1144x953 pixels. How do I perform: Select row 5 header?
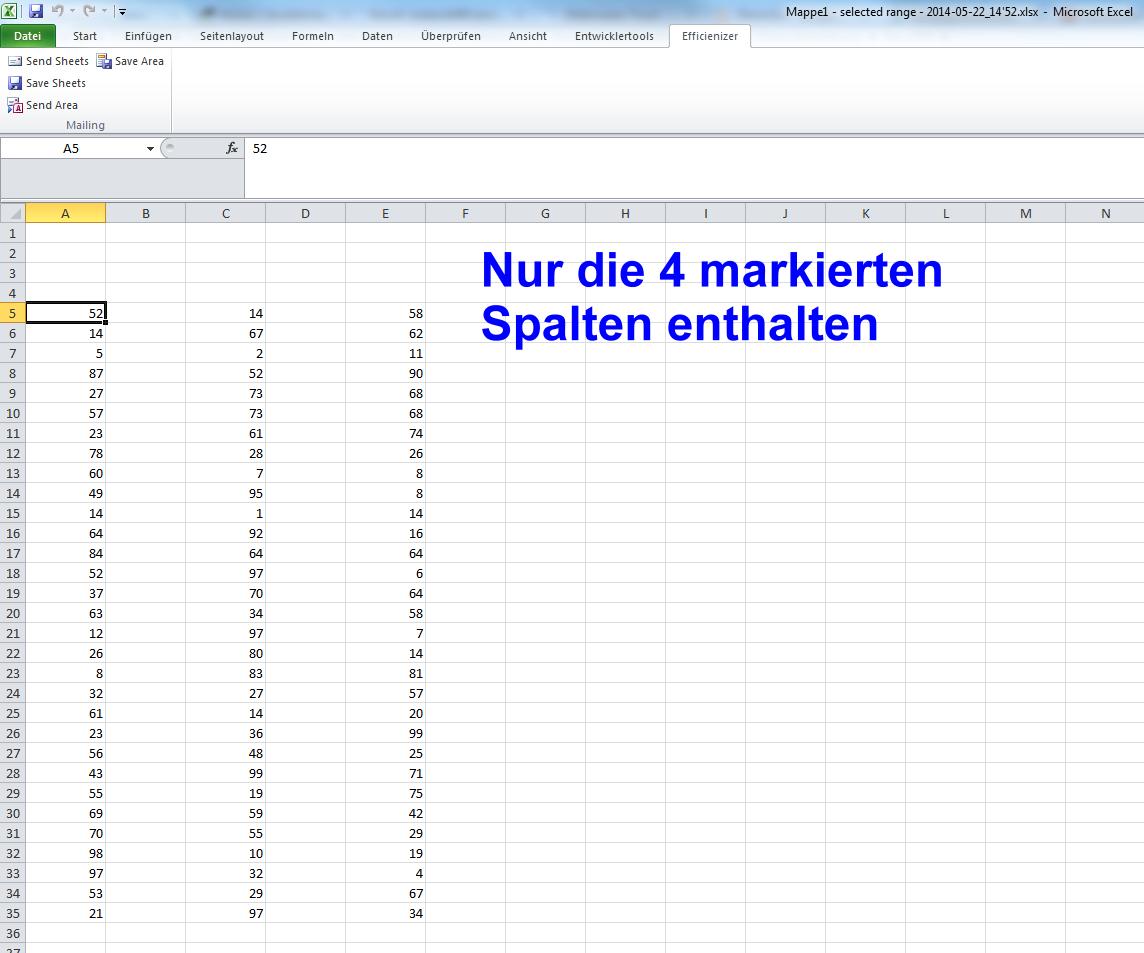tap(12, 313)
